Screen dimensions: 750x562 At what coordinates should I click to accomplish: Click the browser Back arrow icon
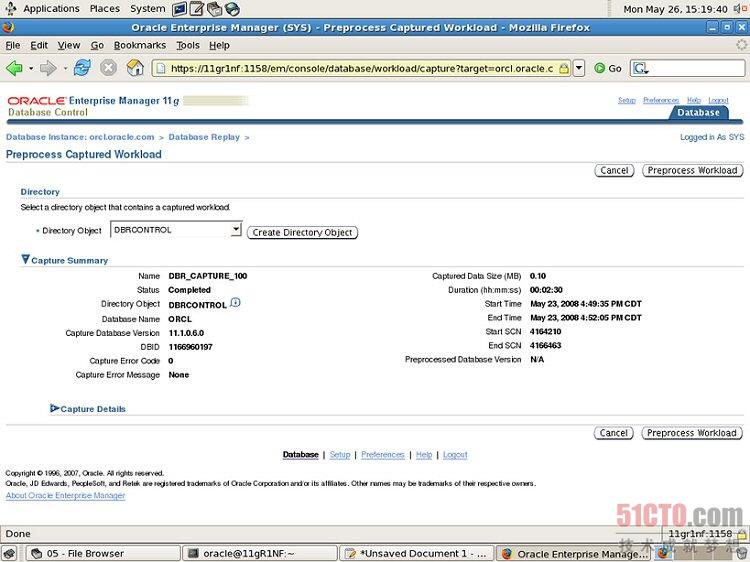click(14, 68)
